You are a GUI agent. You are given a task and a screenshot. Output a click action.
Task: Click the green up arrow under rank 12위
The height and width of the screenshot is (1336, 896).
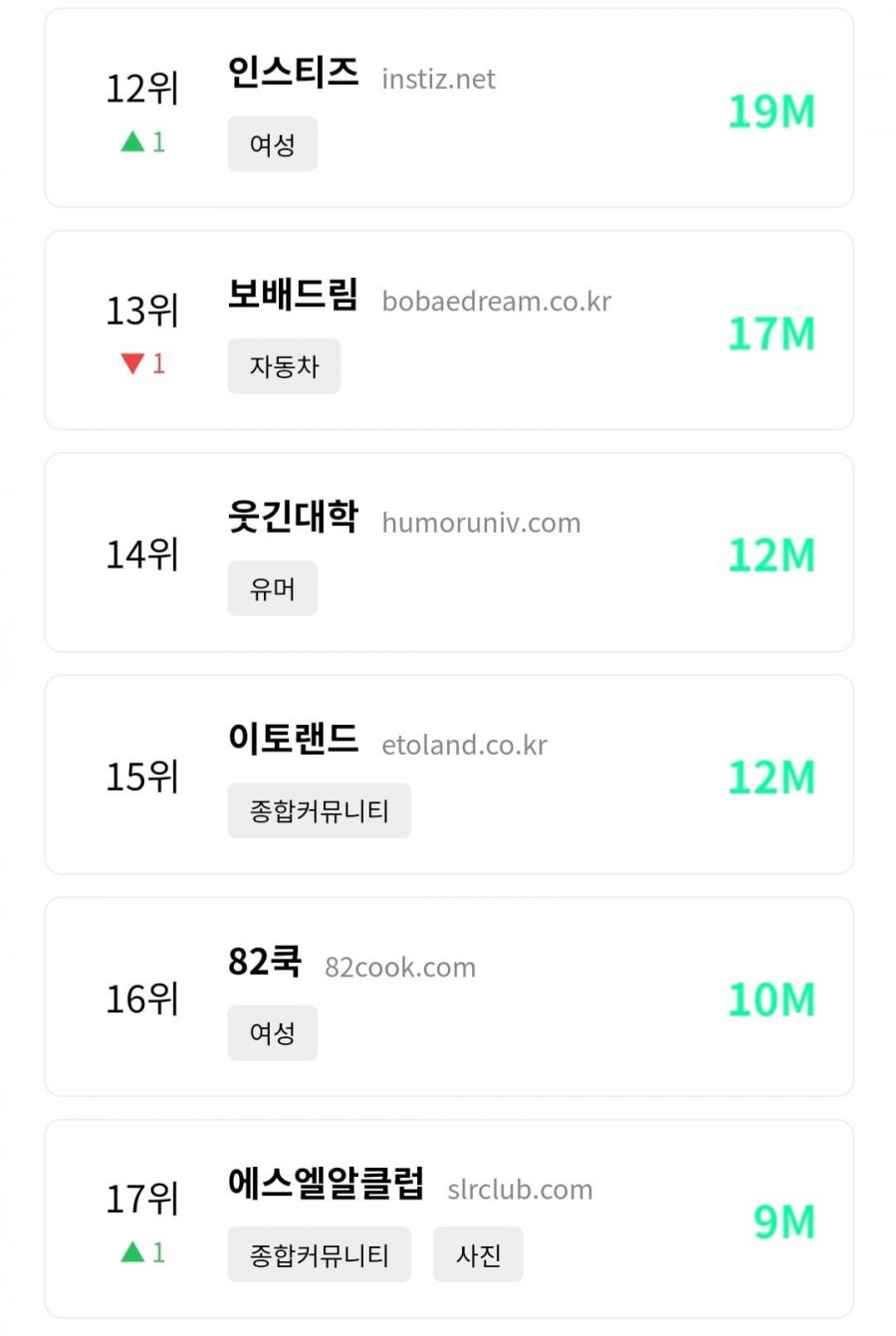coord(133,142)
